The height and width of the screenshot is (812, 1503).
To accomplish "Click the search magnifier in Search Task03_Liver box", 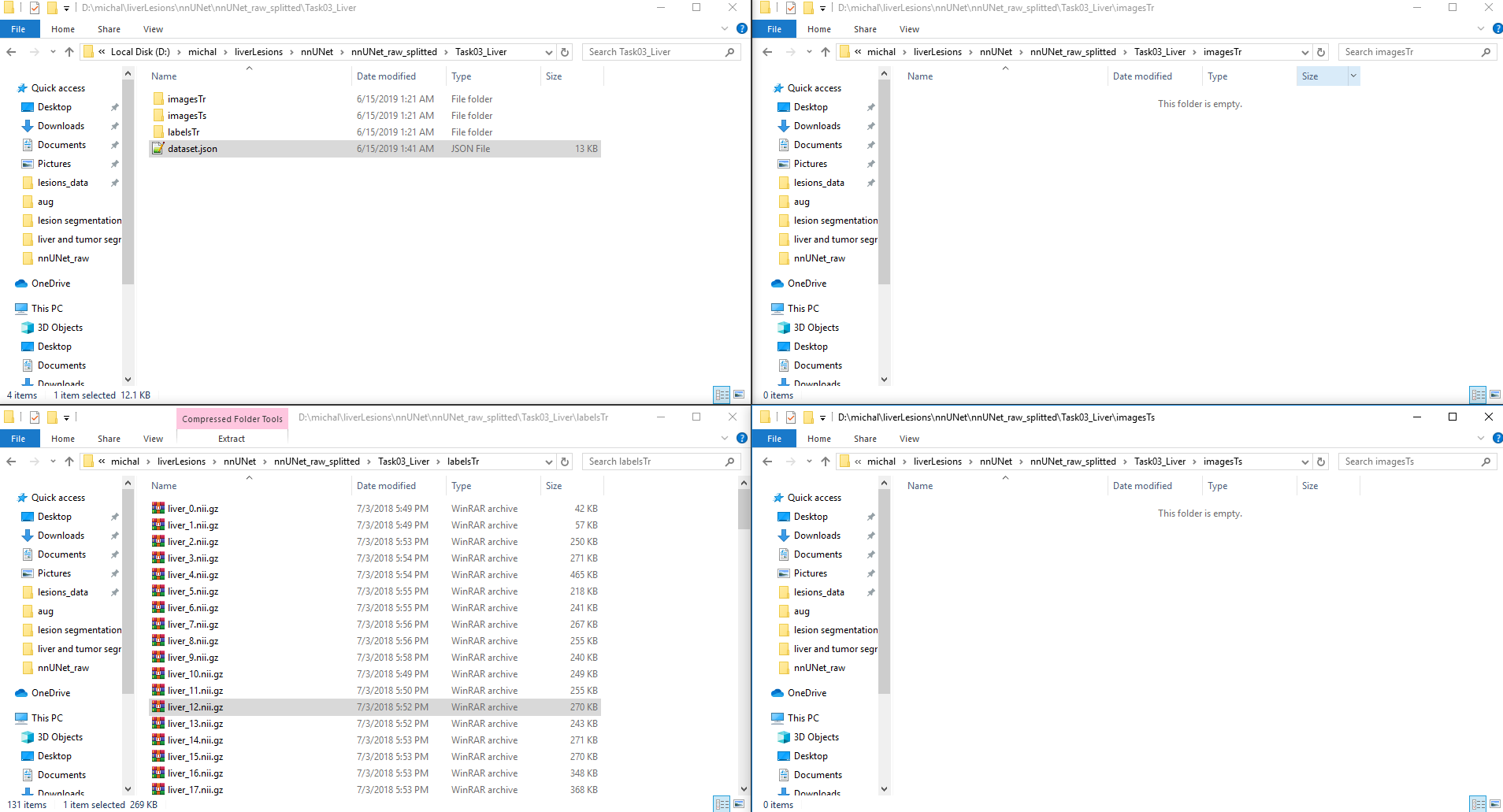I will [x=730, y=51].
